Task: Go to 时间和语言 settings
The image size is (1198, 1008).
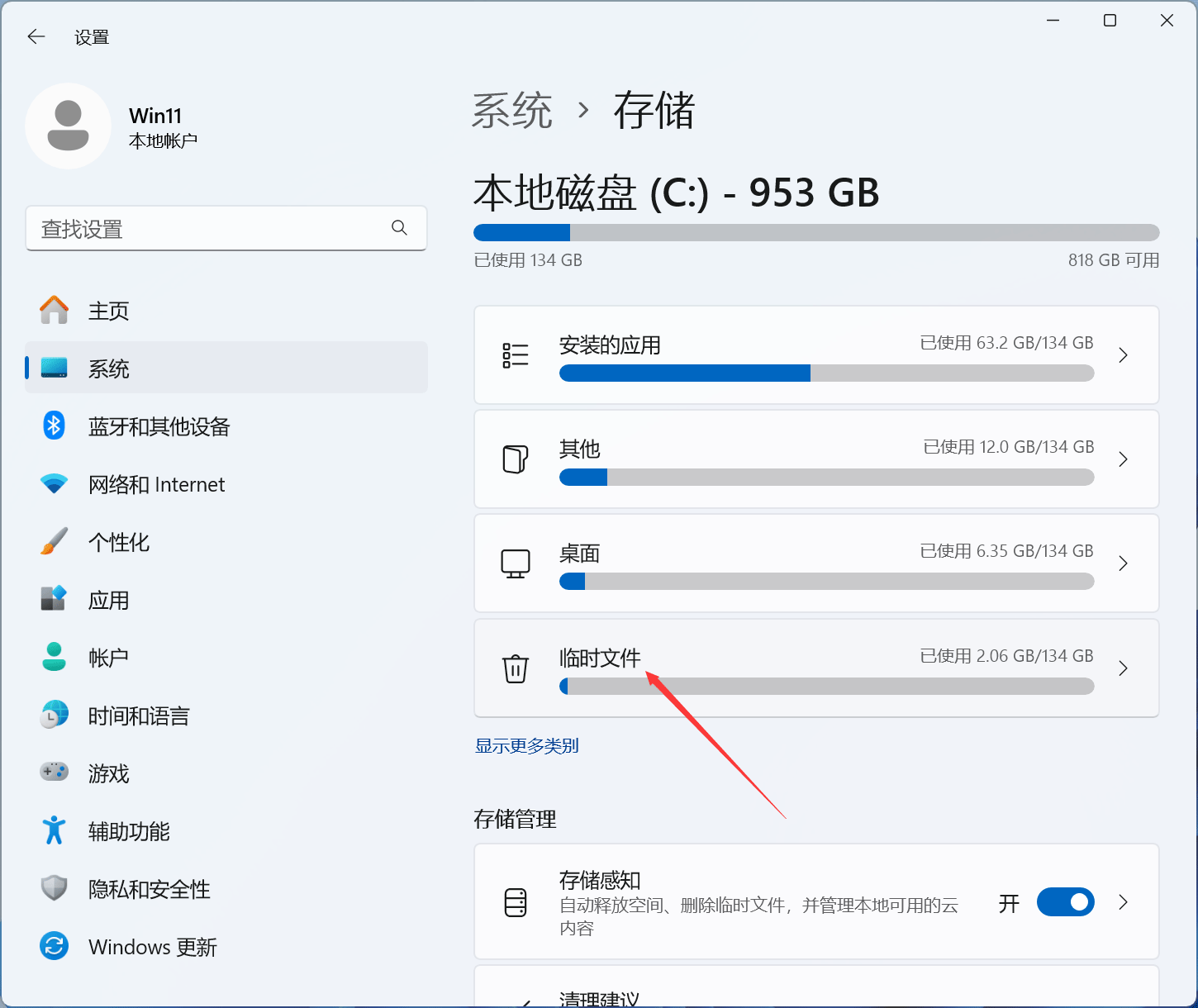Action: pyautogui.click(x=139, y=716)
